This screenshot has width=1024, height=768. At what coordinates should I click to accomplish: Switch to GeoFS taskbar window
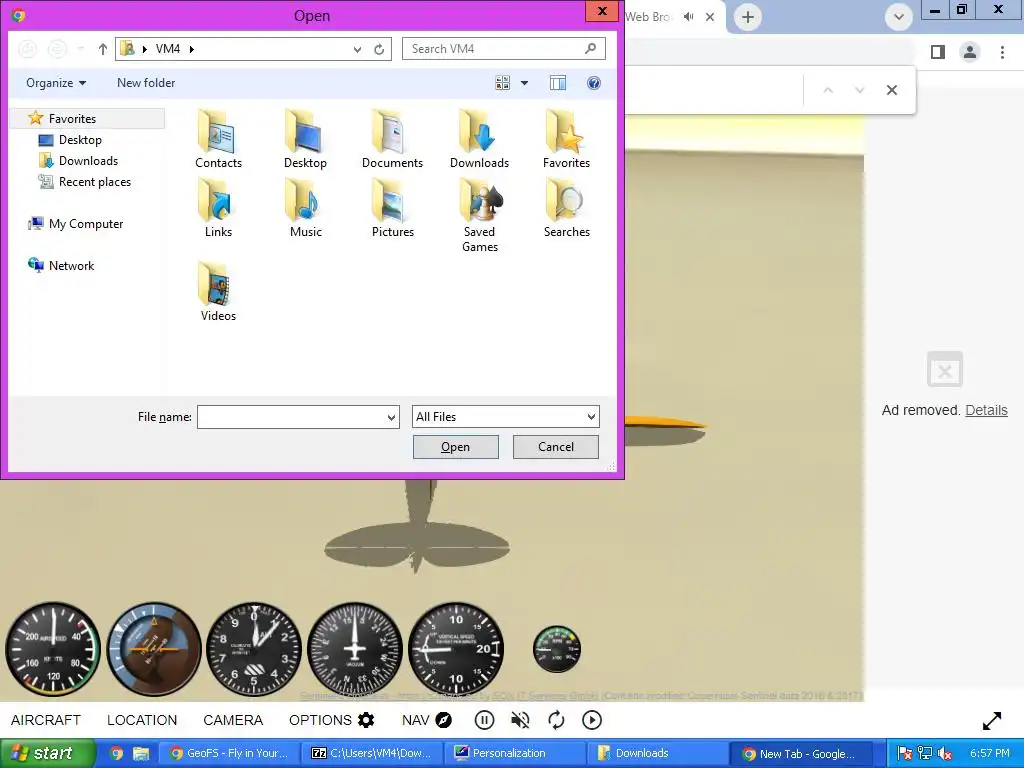tap(229, 753)
